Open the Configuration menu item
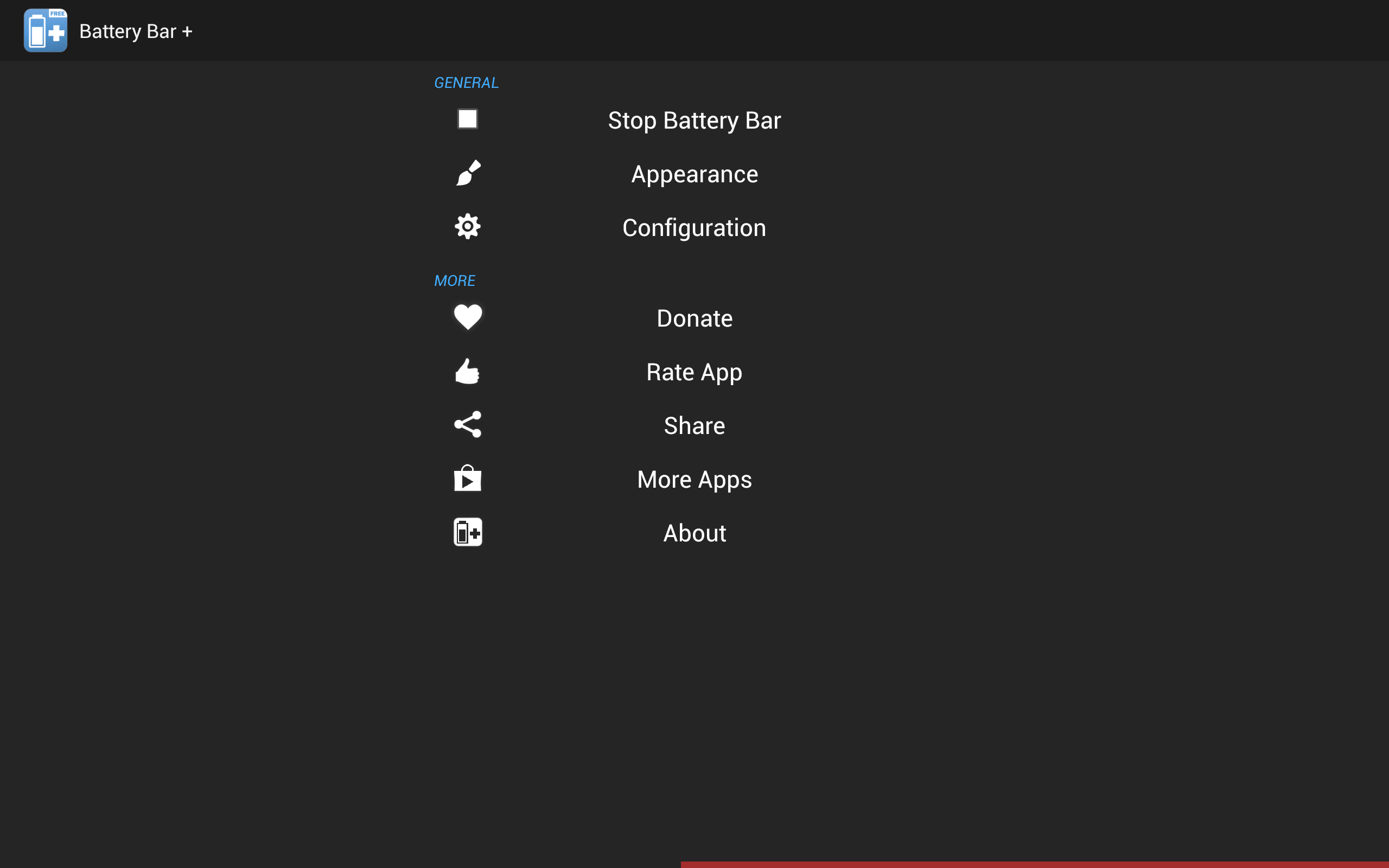1389x868 pixels. pyautogui.click(x=694, y=228)
